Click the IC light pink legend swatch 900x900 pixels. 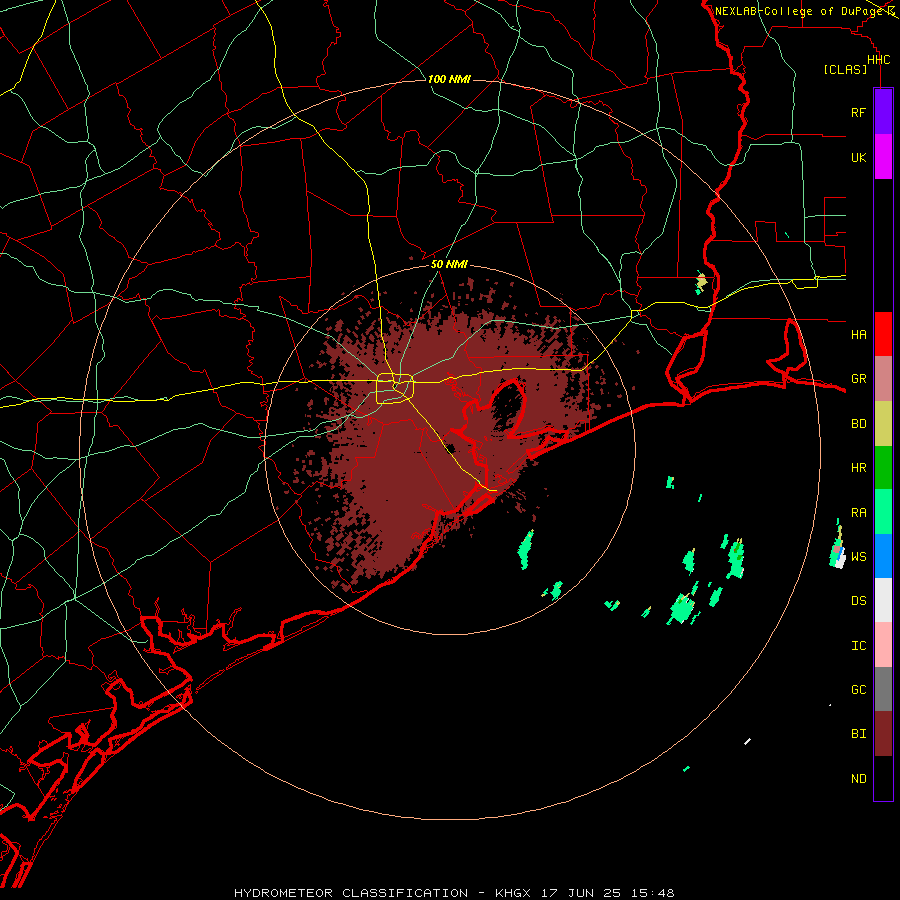883,645
